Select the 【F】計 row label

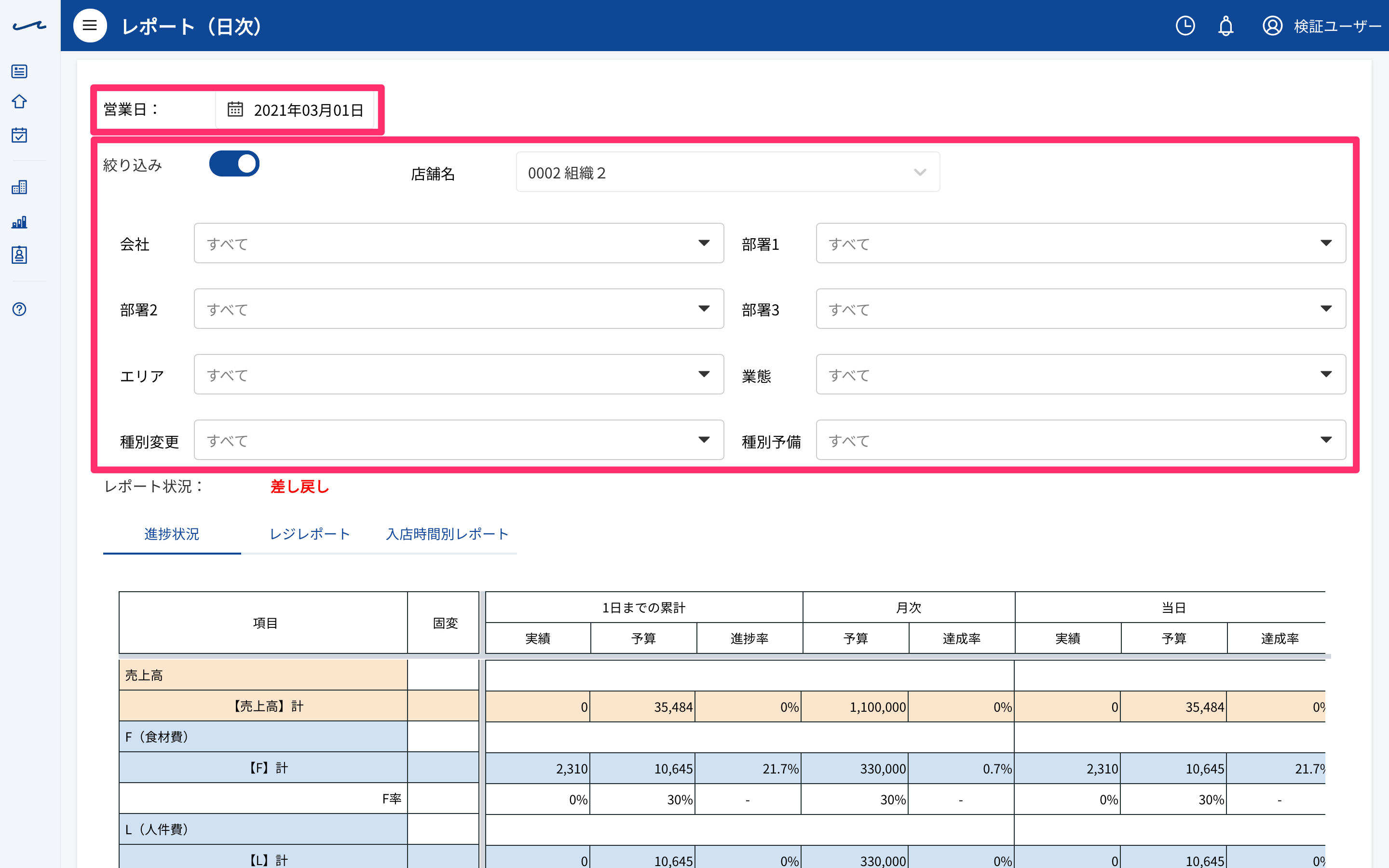pyautogui.click(x=263, y=768)
